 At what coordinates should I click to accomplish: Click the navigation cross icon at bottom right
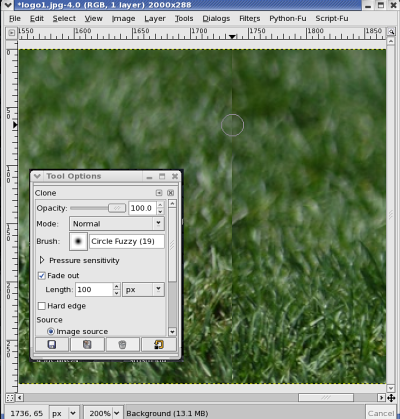pos(391,398)
